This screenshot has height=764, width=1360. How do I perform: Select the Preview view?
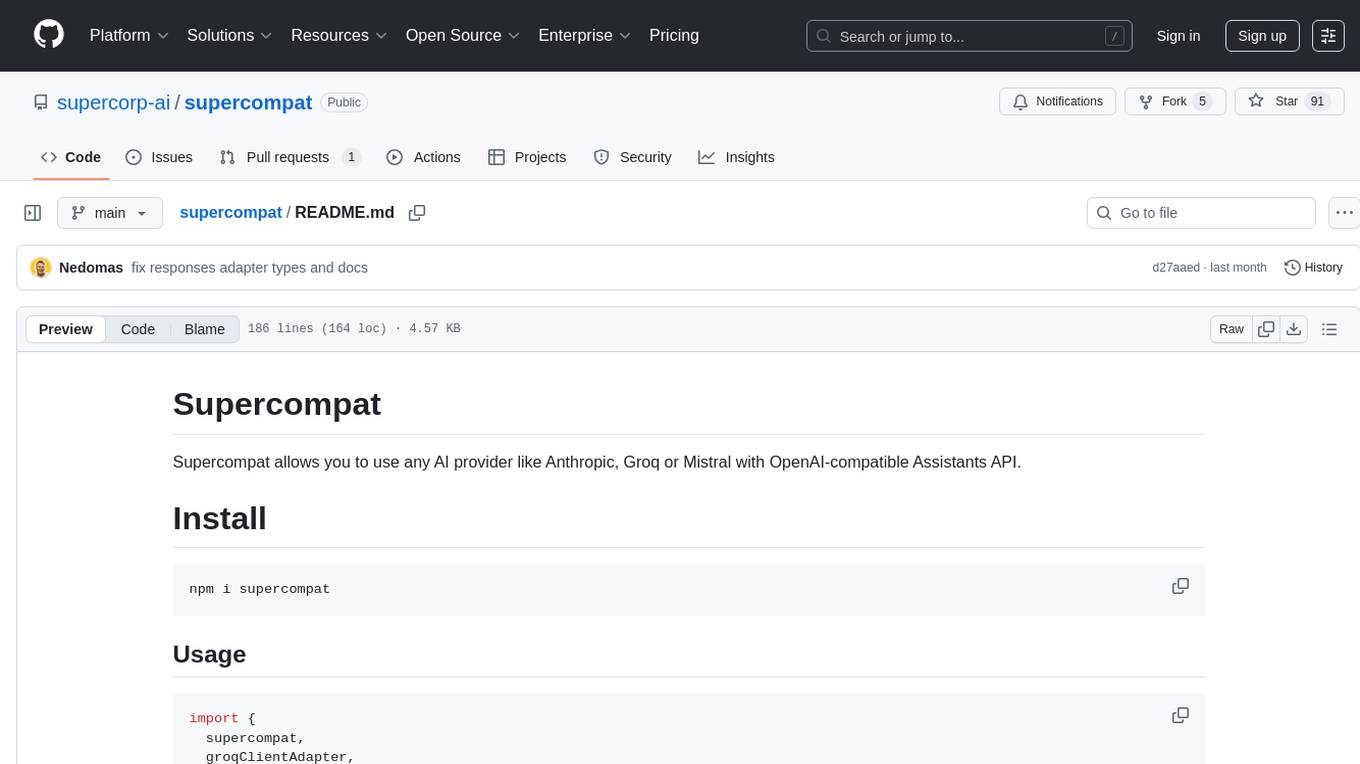pos(66,329)
